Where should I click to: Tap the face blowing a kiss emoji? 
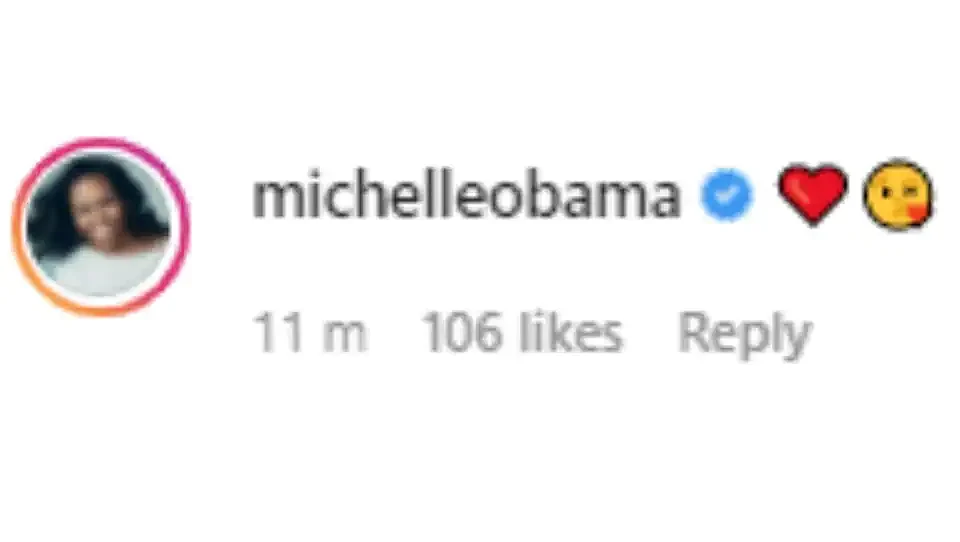coord(898,195)
